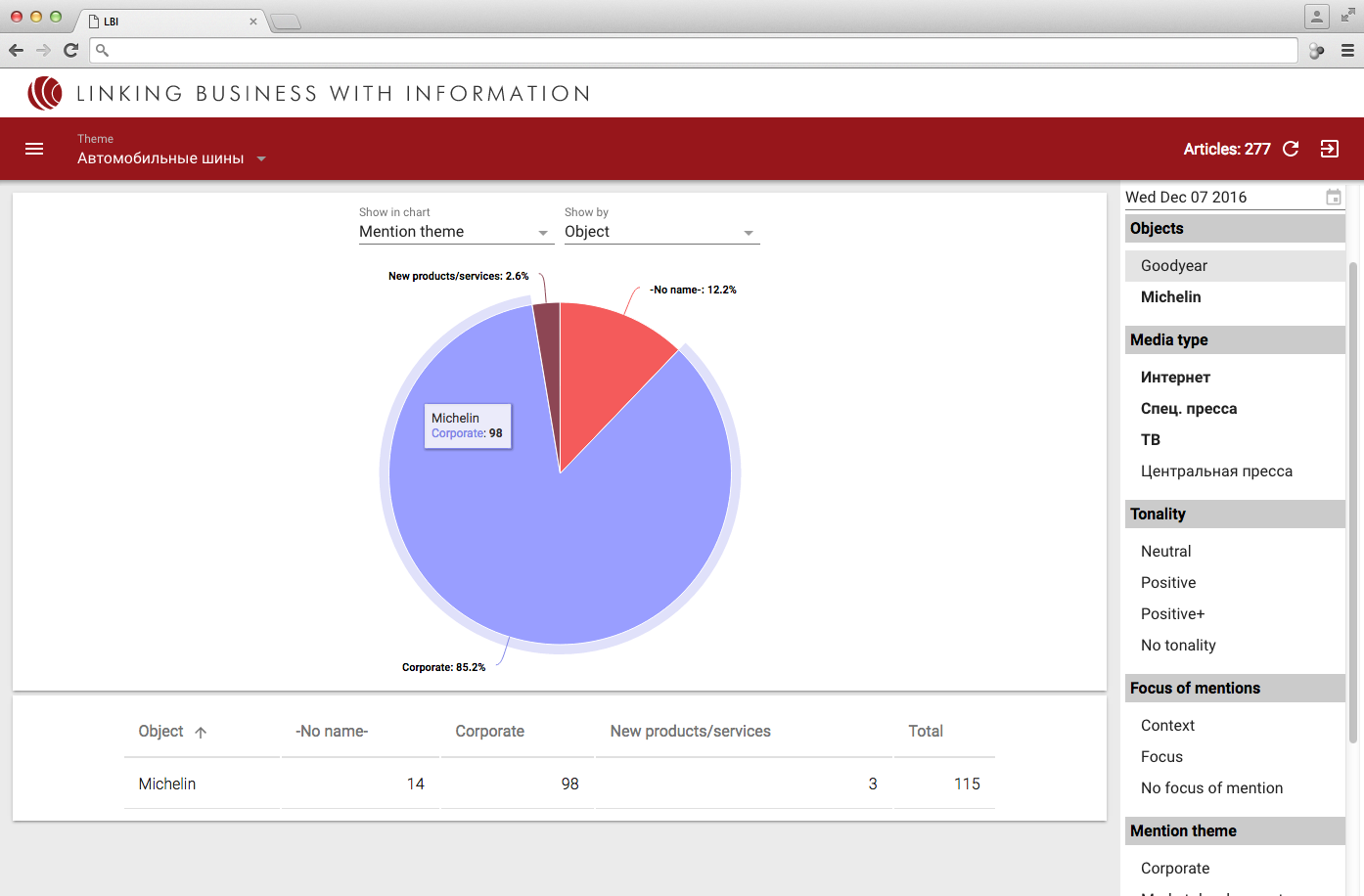Click the Michelin row in table
The width and height of the screenshot is (1364, 896).
(x=560, y=784)
